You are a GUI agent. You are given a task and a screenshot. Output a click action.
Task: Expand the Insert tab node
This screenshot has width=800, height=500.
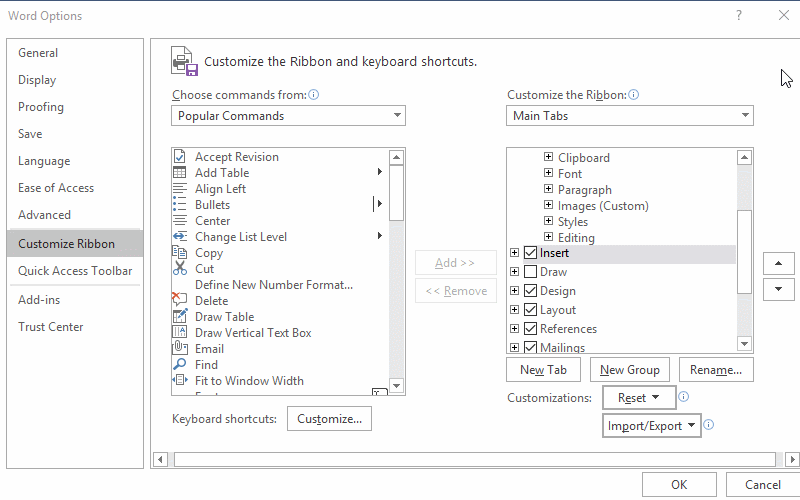(x=514, y=253)
